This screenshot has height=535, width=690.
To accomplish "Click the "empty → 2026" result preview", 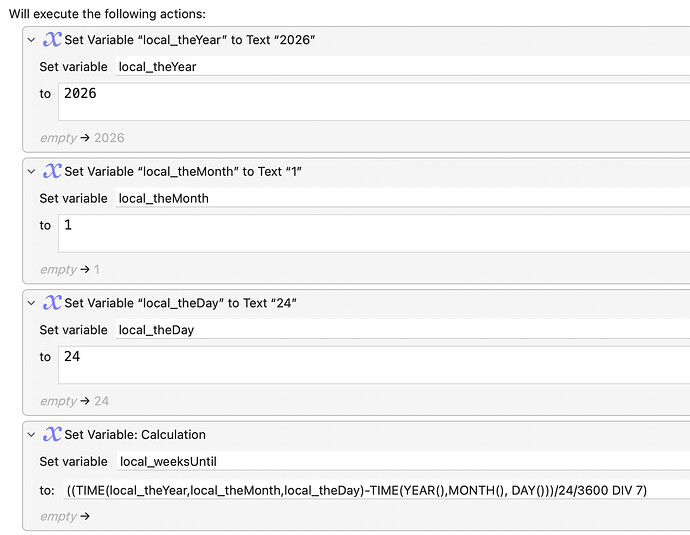I will tap(82, 138).
